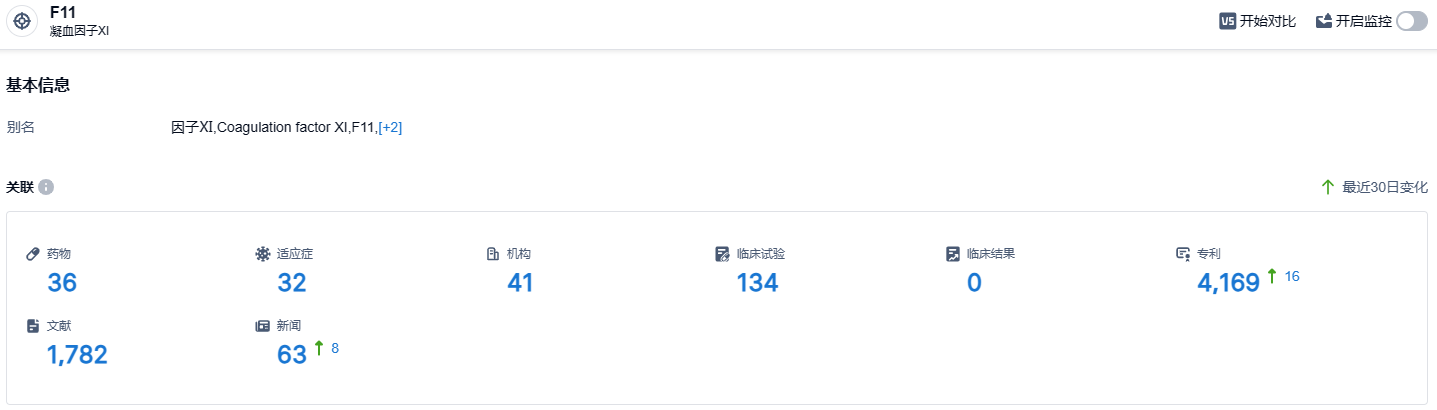Open the 134 clinical trials count
This screenshot has height=410, width=1437.
(757, 283)
